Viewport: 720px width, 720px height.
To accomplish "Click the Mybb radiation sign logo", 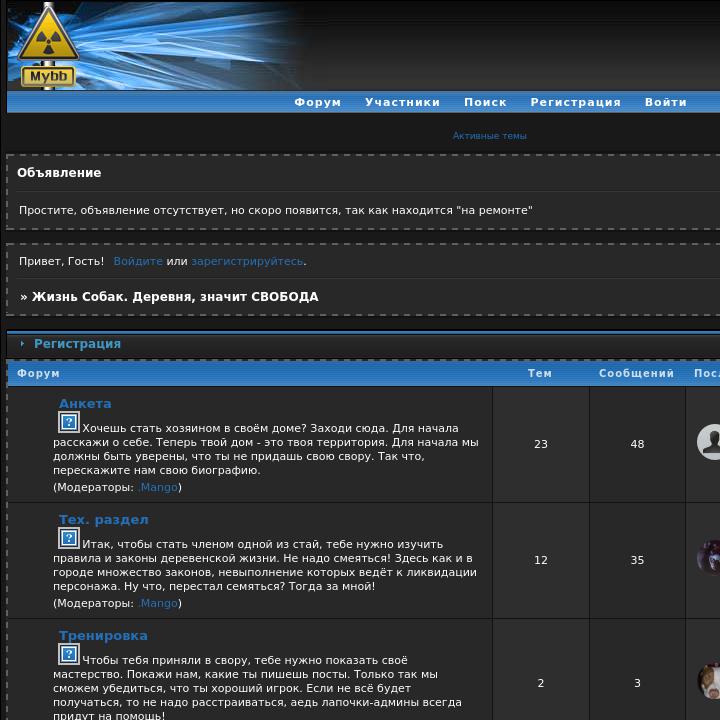I will (x=48, y=46).
